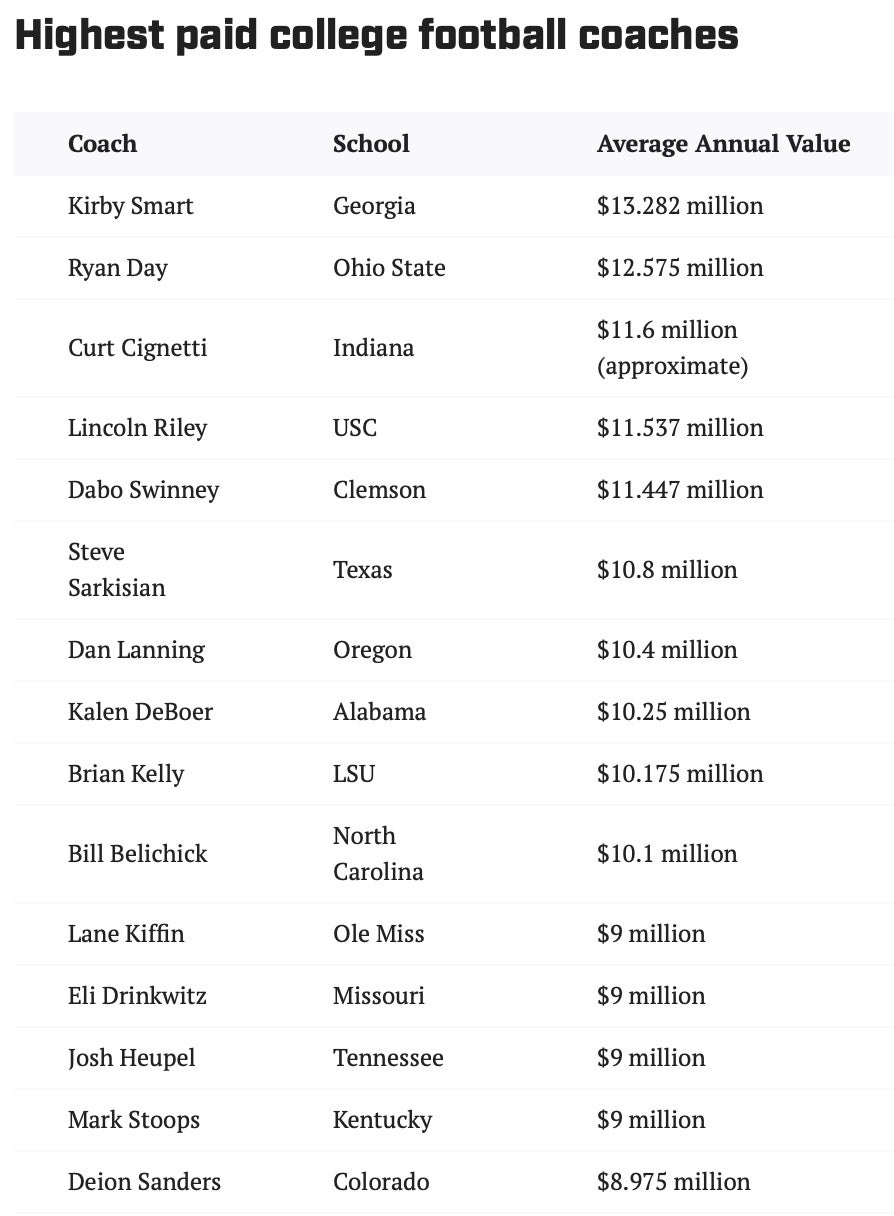Screen dimensions: 894x1216
Task: Click Alabama in the School column
Action: click(x=379, y=712)
